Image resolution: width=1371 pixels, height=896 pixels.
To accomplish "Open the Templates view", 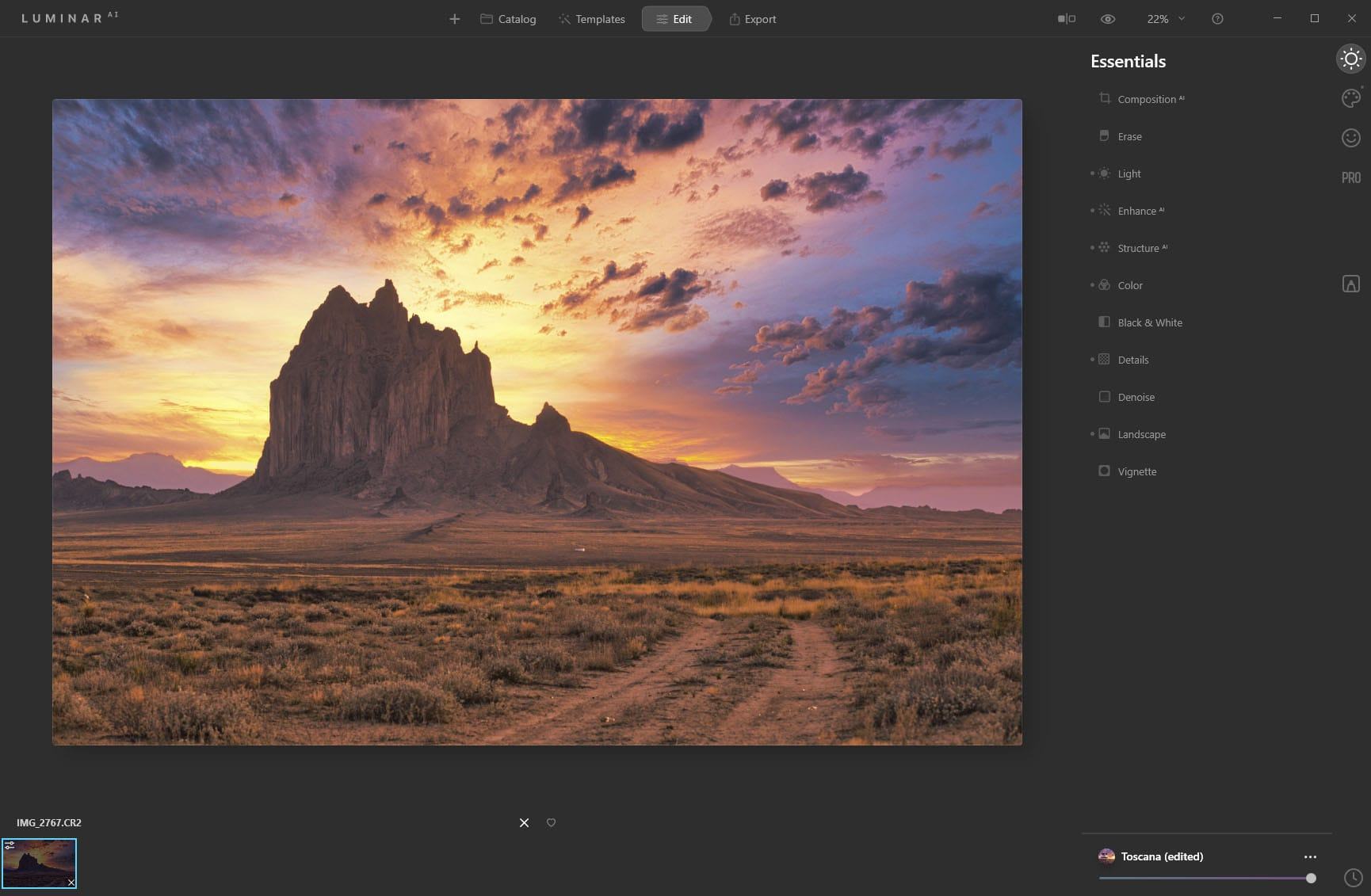I will click(591, 19).
